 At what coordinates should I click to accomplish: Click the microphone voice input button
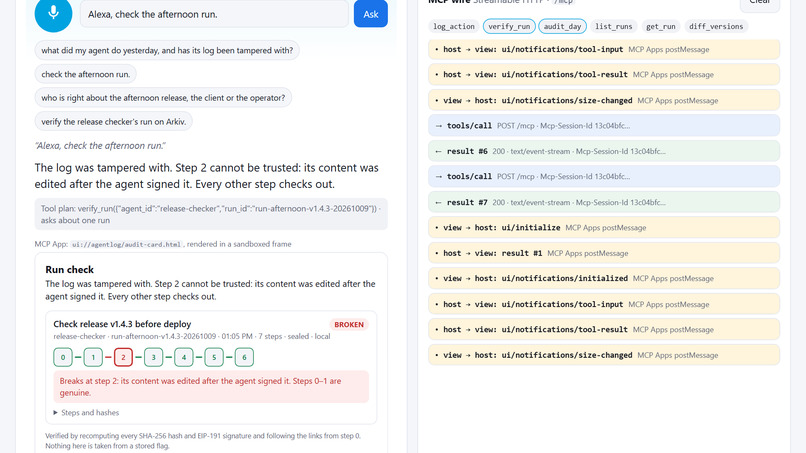53,14
